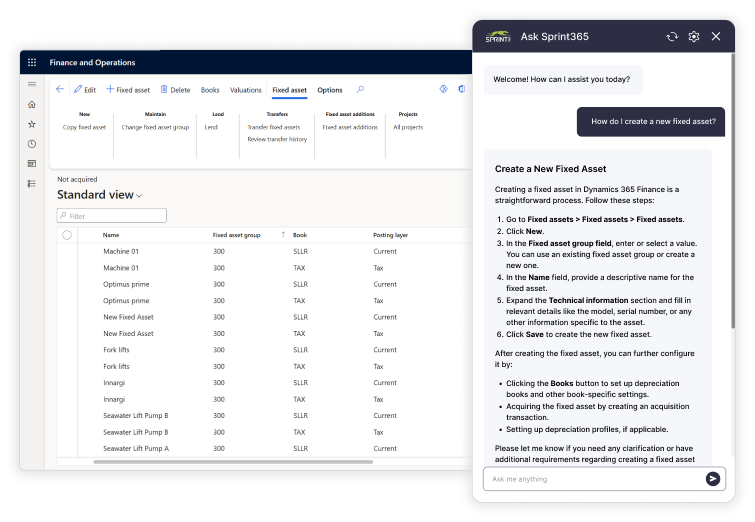Click the back arrow in action pane
This screenshot has width=755, height=522.
(60, 89)
